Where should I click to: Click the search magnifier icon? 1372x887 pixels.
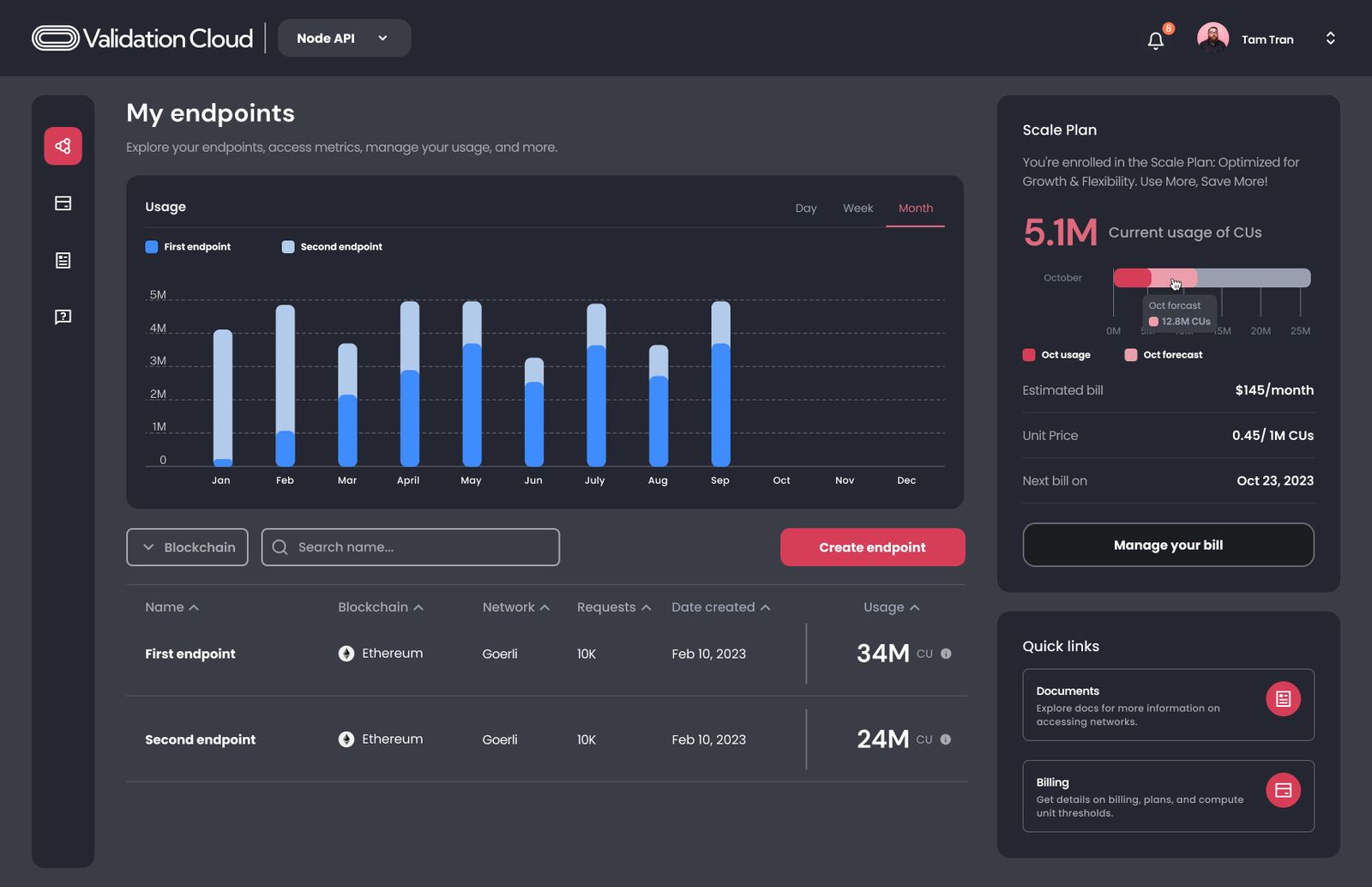[x=280, y=547]
